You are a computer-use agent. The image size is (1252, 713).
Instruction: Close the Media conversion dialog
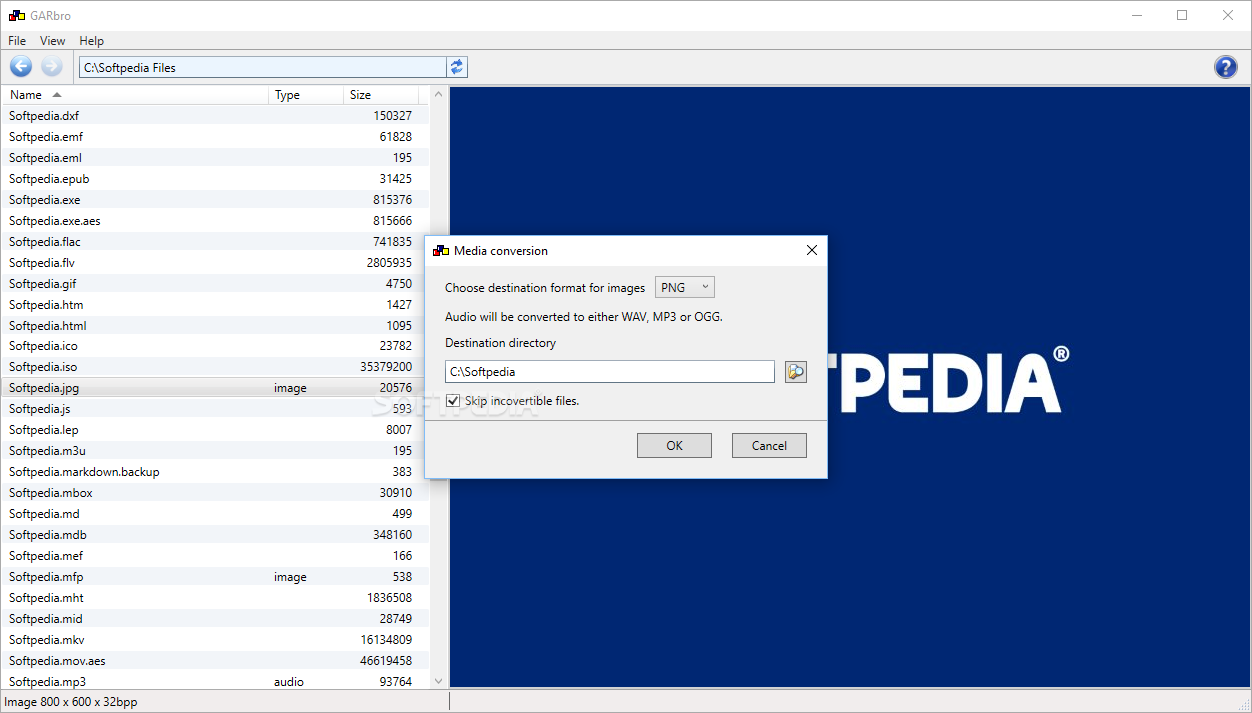click(812, 251)
